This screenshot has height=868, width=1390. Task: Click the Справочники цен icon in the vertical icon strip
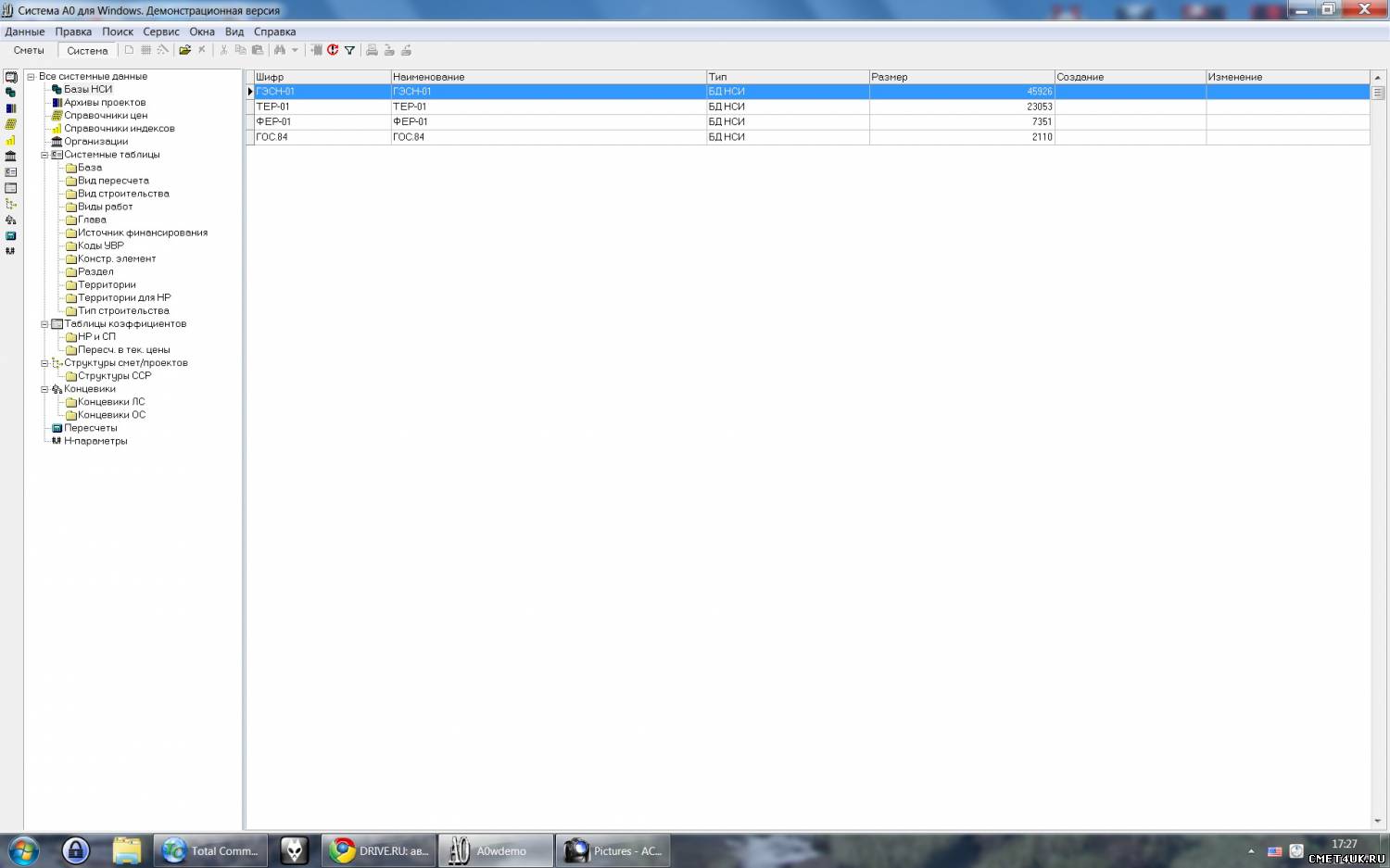pyautogui.click(x=11, y=124)
